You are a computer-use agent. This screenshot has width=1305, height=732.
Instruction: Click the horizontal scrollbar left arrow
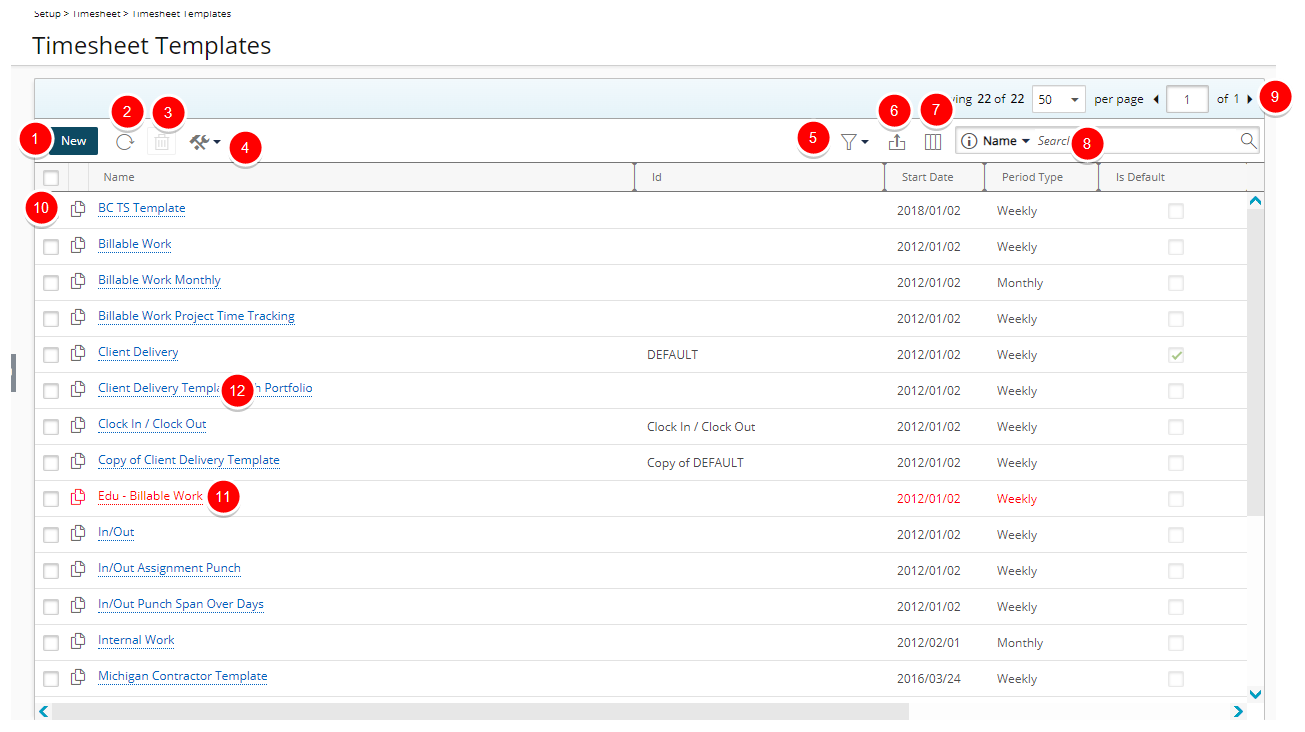pyautogui.click(x=43, y=711)
